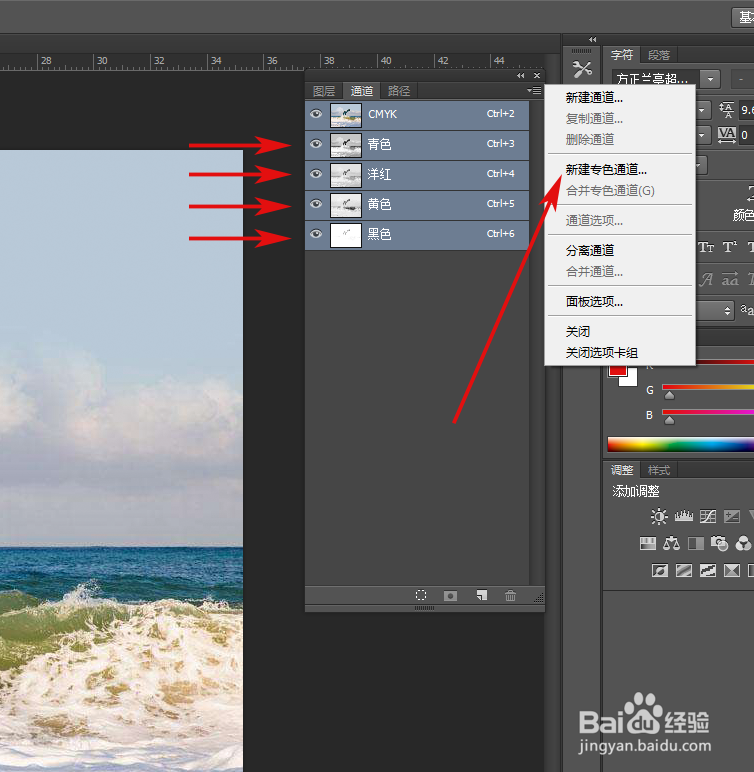Click the delete channel trash icon

510,595
